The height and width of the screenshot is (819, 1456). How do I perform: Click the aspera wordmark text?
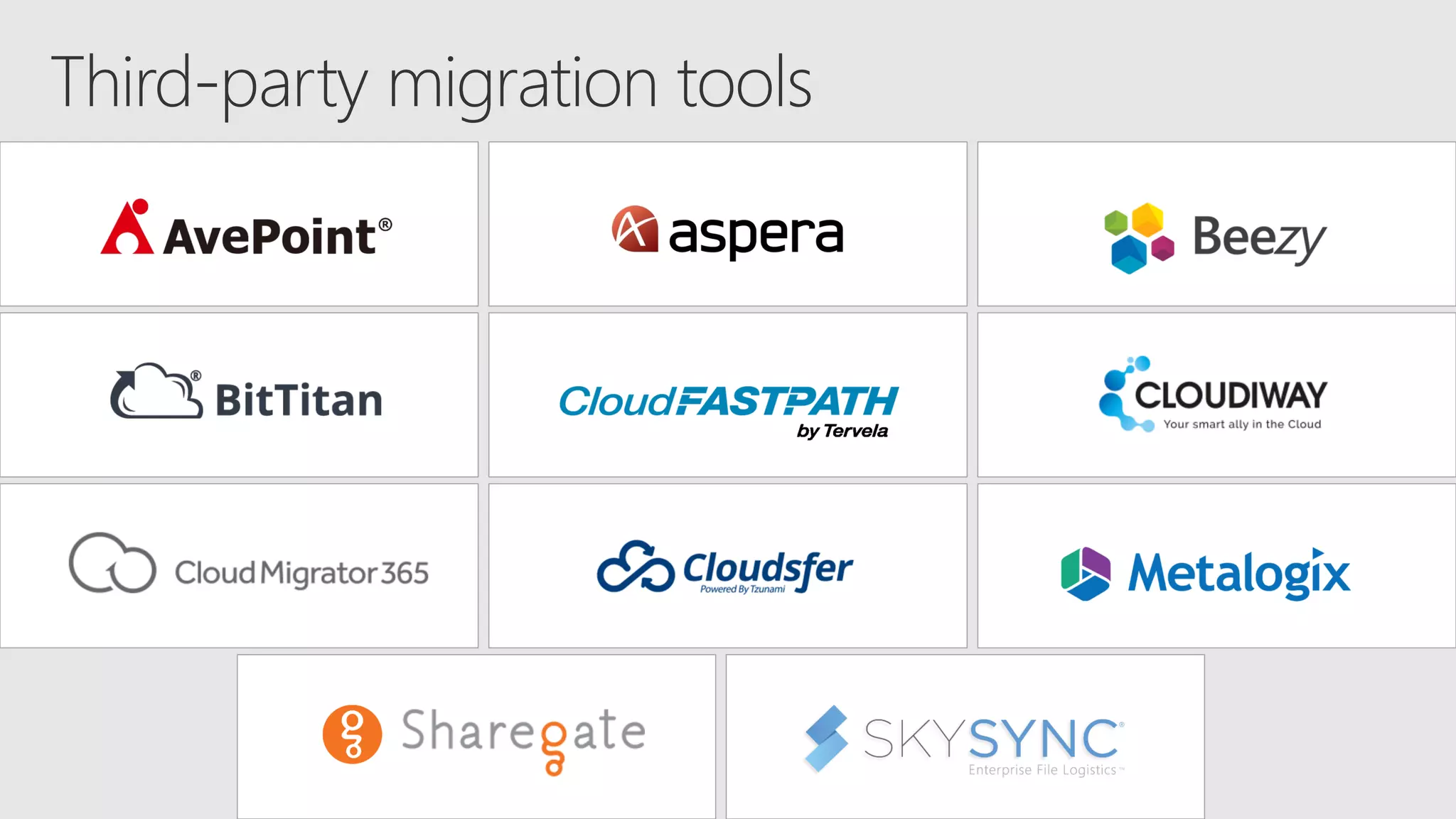[x=756, y=234]
